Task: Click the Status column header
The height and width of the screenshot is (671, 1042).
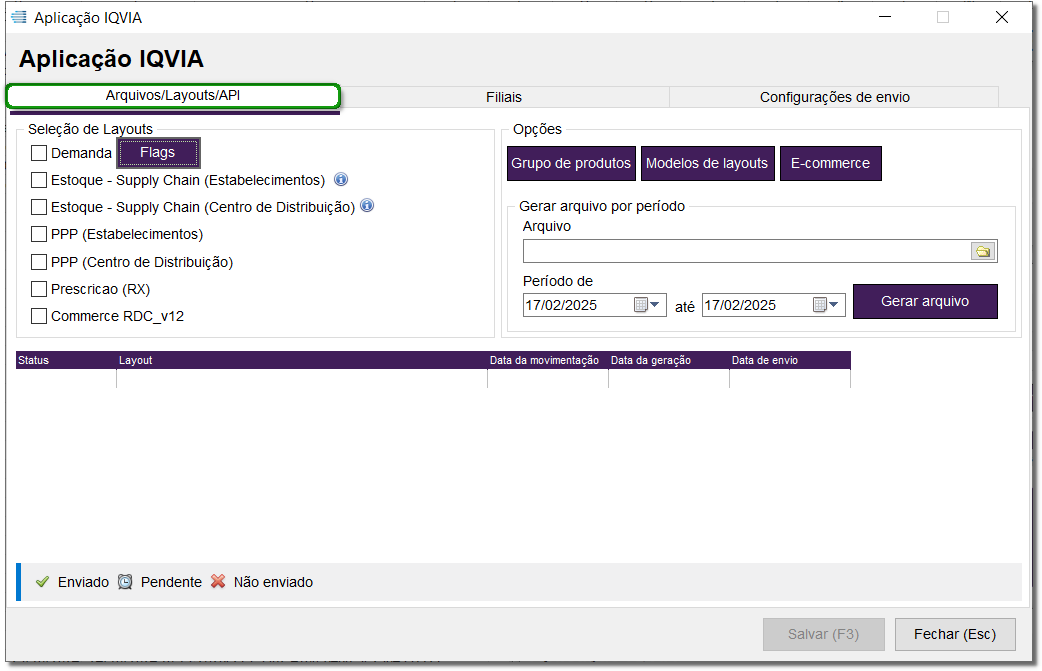Action: pos(66,360)
